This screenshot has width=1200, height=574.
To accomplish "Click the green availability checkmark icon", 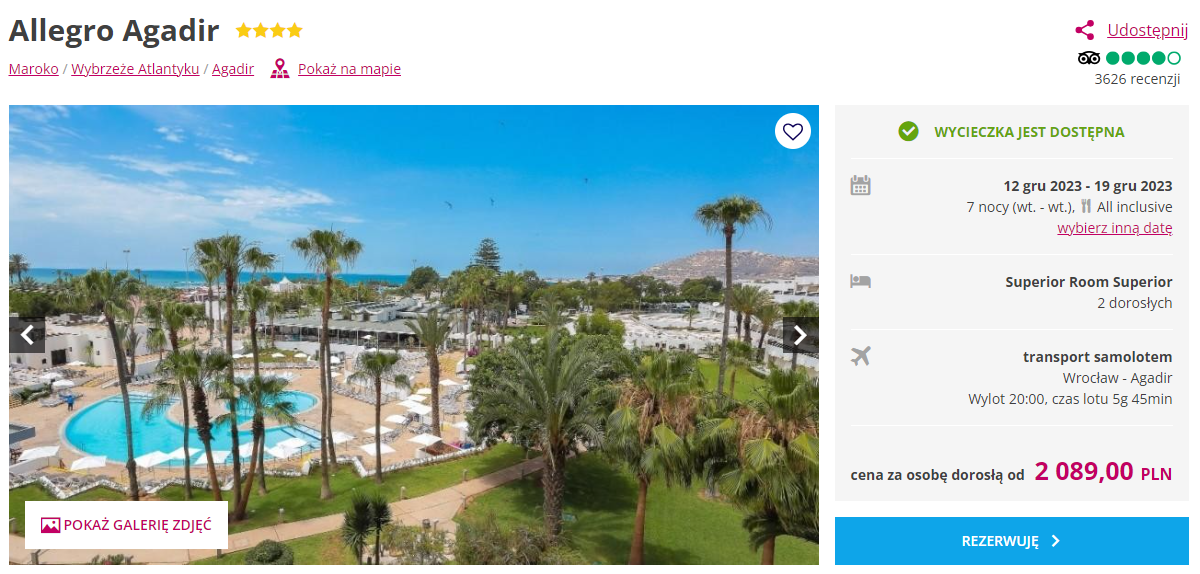I will pos(908,131).
